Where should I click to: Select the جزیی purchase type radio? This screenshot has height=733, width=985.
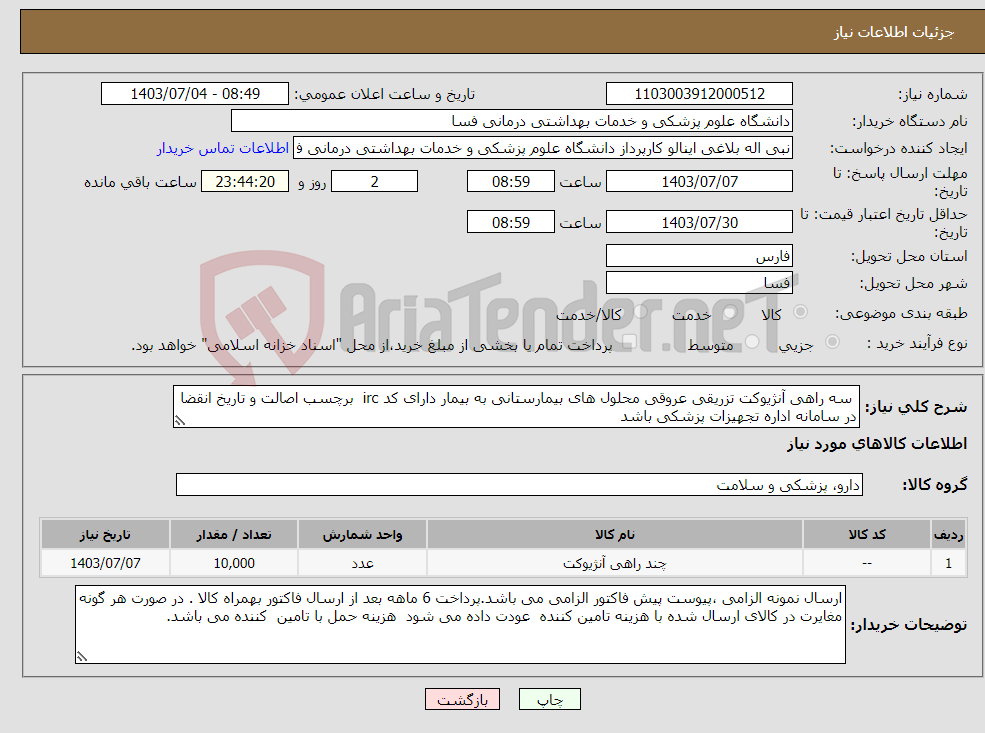pos(832,342)
